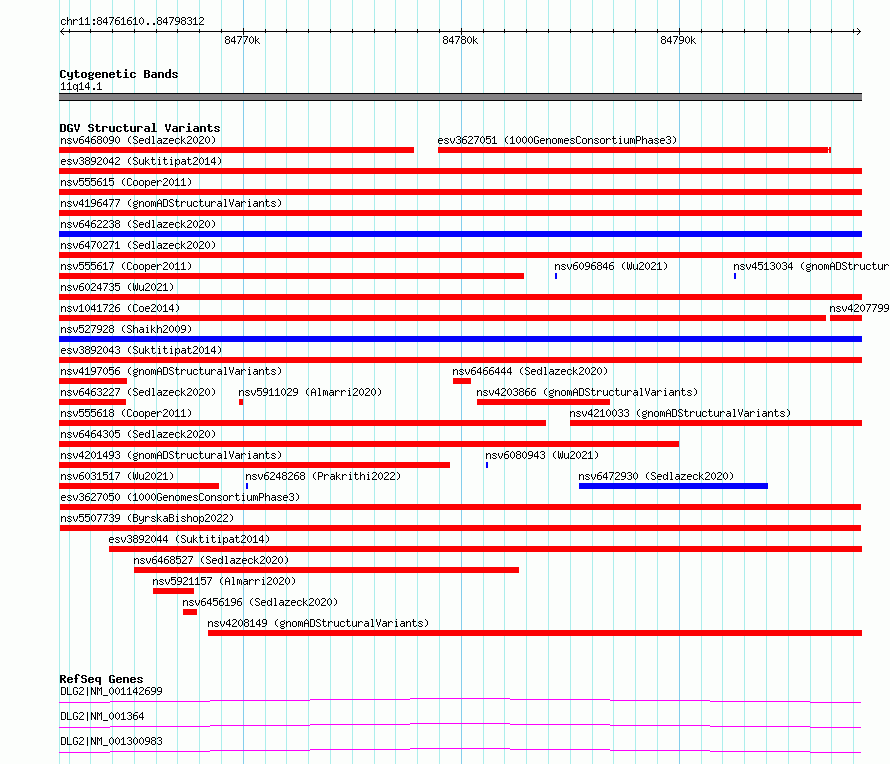Click nsv4210033 (gnomADStructuralVariants) label

[x=680, y=413]
